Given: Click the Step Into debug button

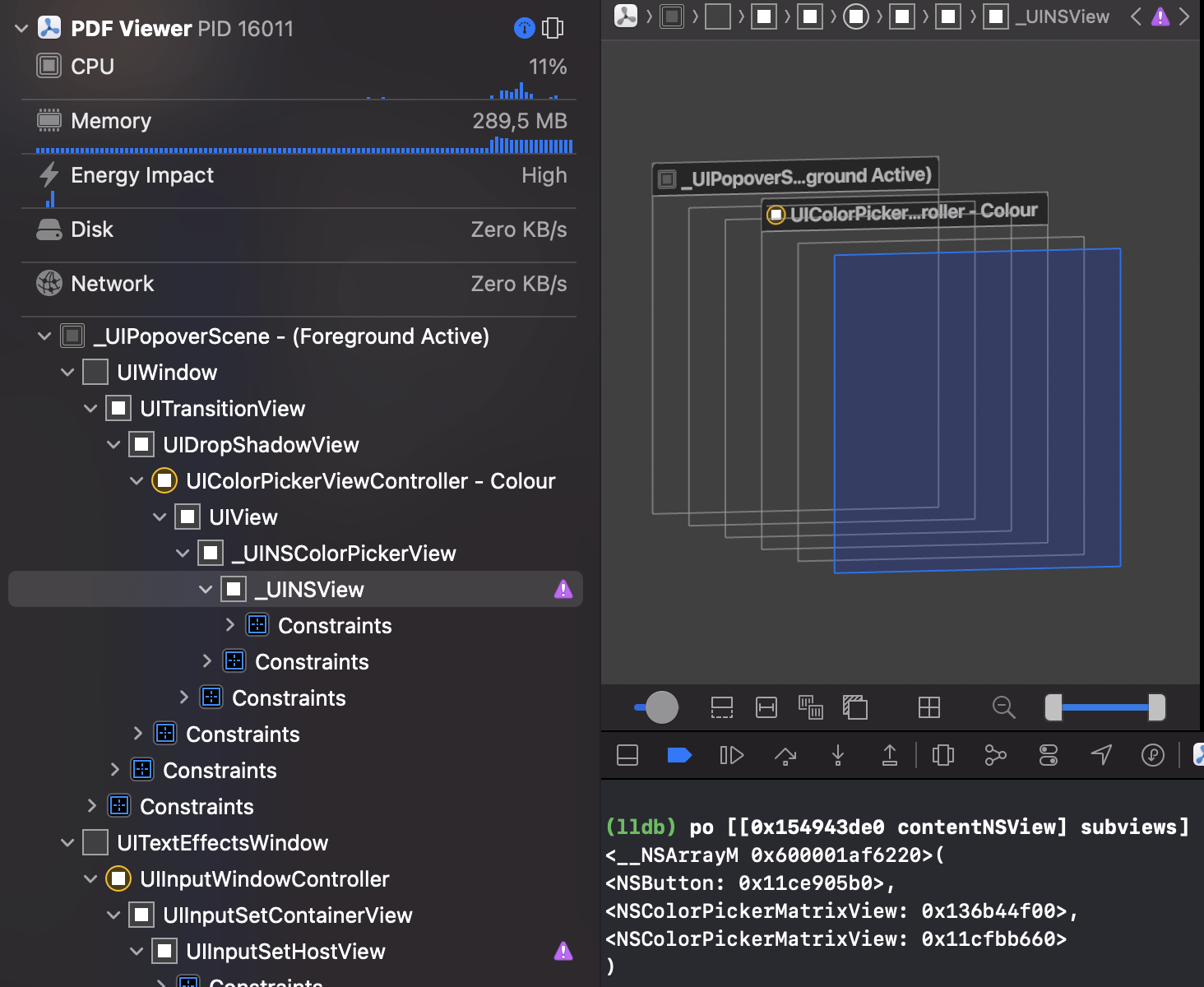Looking at the screenshot, I should (x=837, y=755).
